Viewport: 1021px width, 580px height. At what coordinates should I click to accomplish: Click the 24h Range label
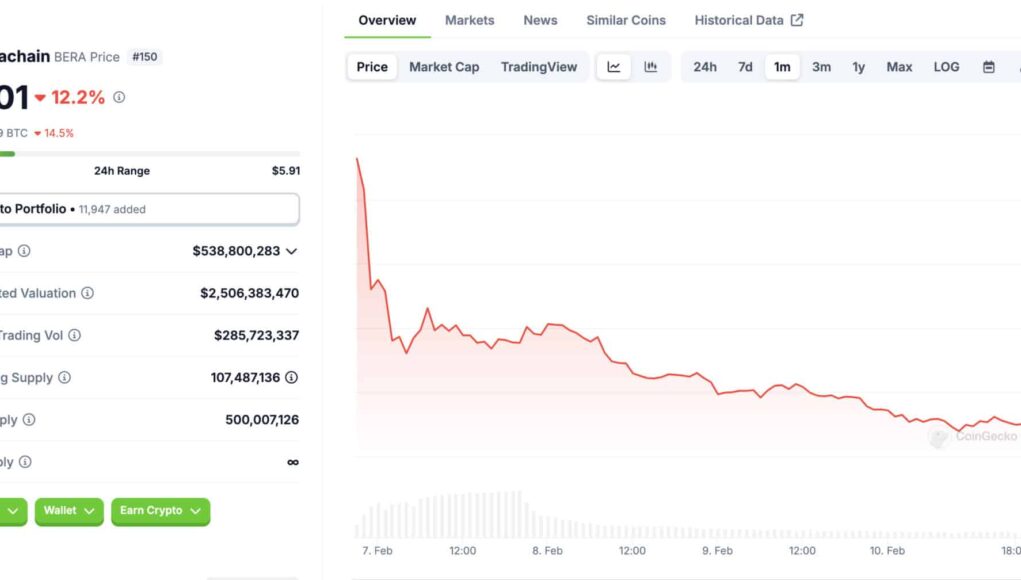click(x=122, y=171)
